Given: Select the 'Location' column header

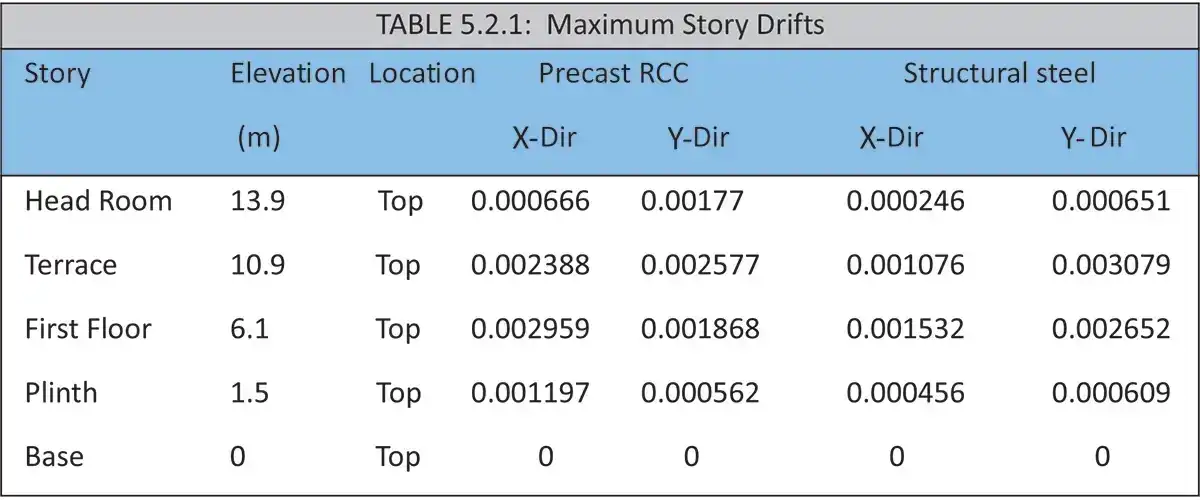Looking at the screenshot, I should 422,74.
